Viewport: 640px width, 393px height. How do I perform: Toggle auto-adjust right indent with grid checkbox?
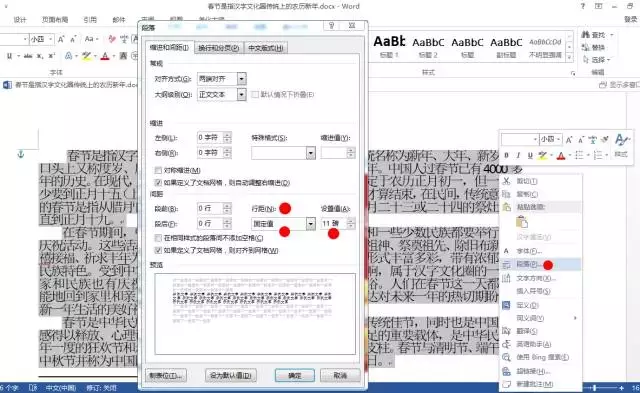(x=158, y=182)
